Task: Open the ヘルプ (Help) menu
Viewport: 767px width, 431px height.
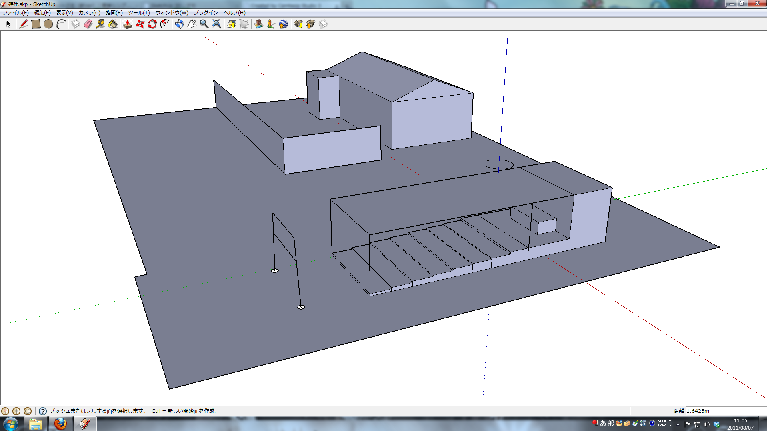Action: click(232, 14)
